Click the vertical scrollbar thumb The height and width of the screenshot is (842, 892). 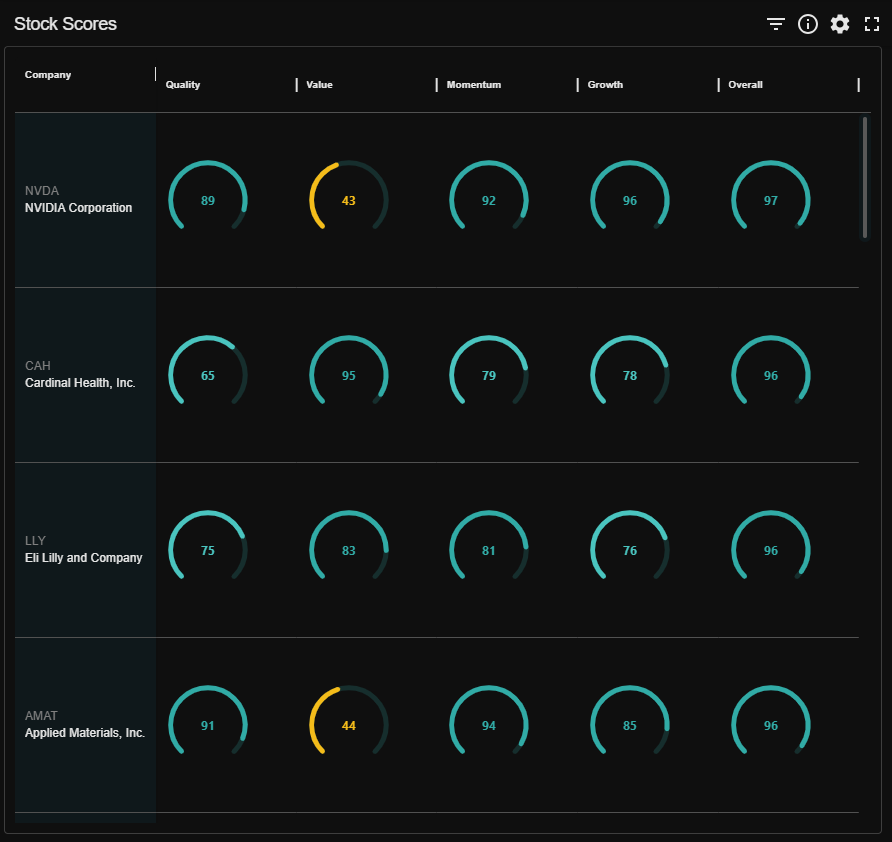pyautogui.click(x=865, y=177)
